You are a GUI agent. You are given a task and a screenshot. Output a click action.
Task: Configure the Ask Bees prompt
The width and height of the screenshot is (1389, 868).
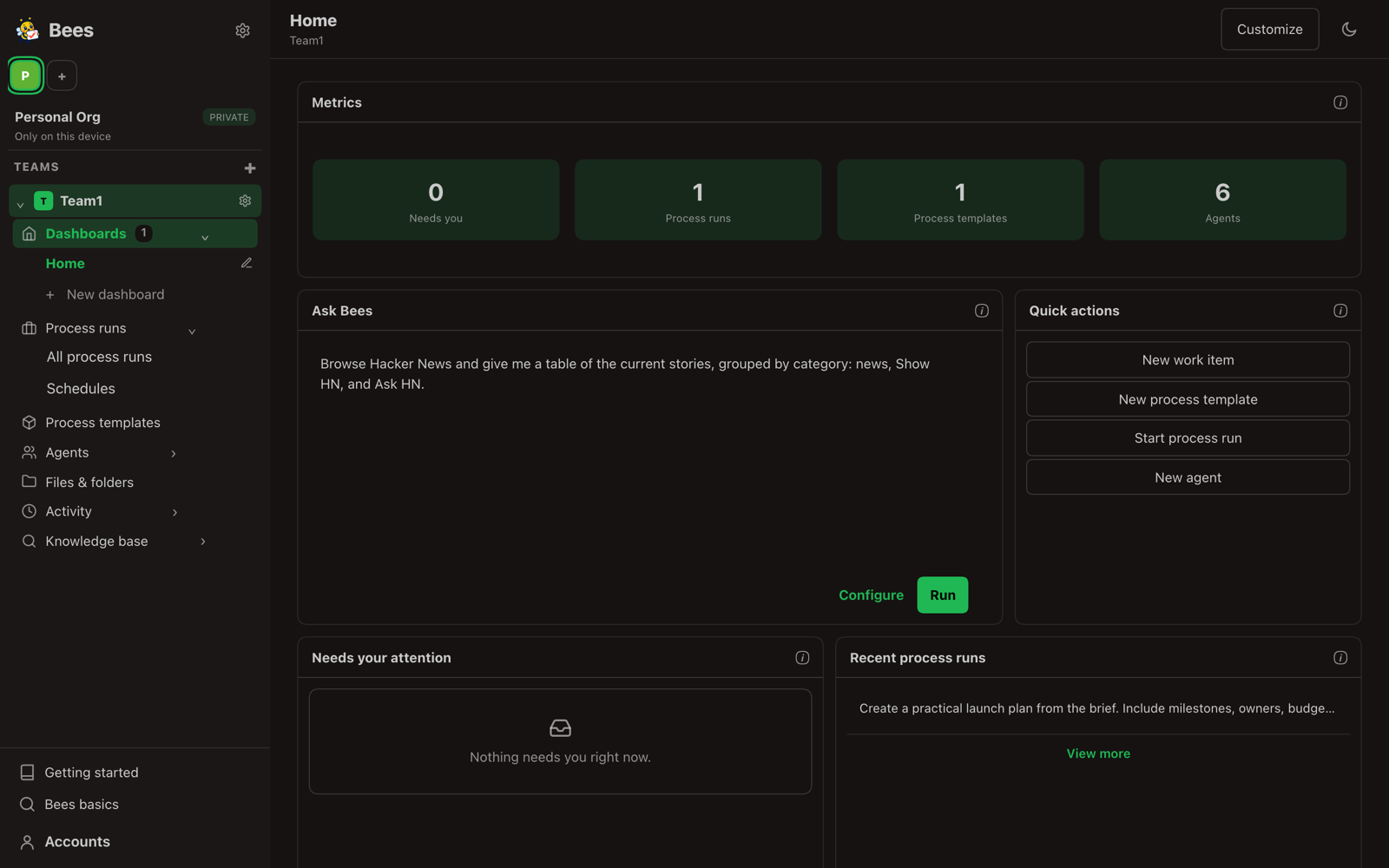[871, 595]
